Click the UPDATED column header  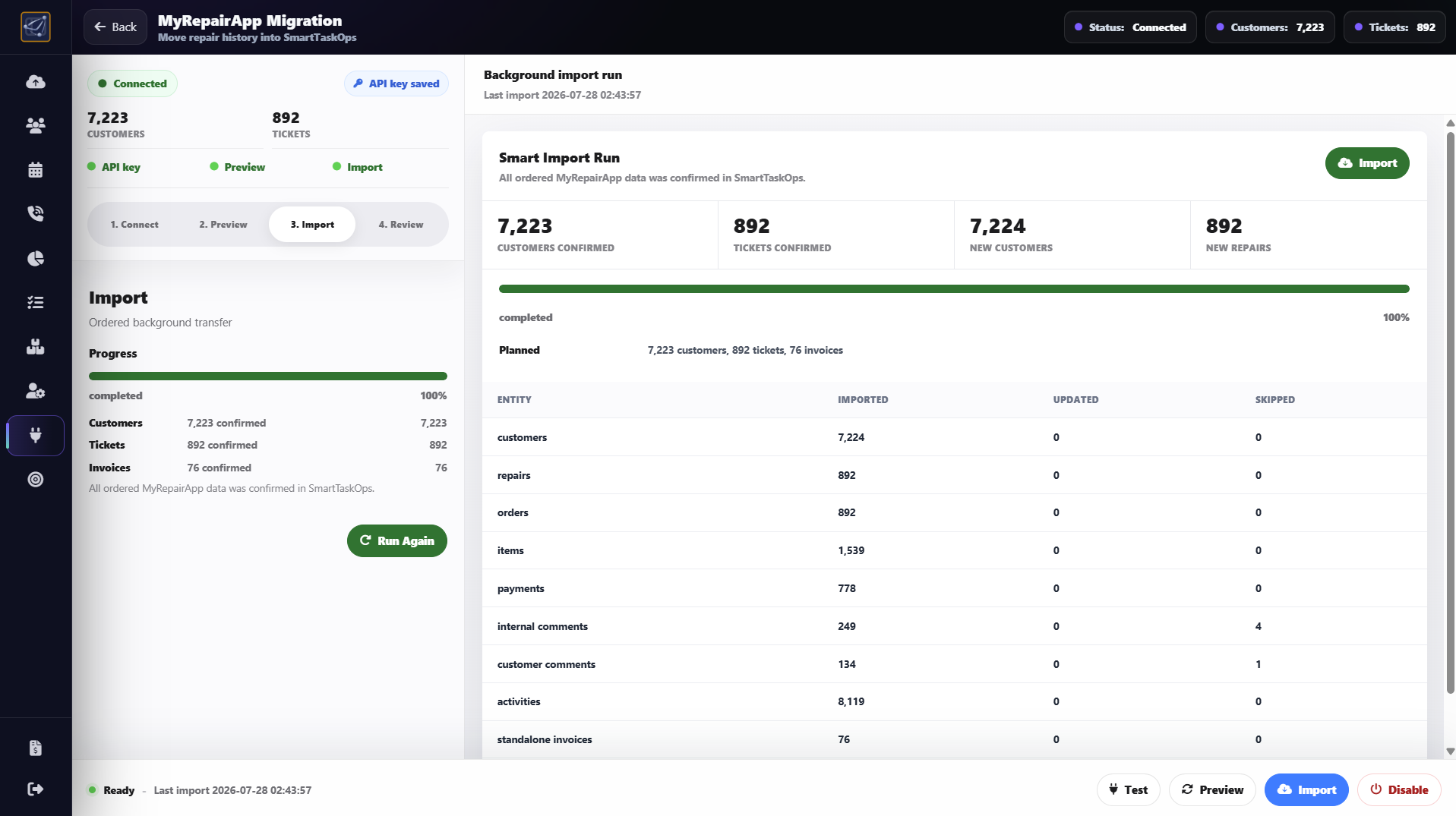[1075, 400]
